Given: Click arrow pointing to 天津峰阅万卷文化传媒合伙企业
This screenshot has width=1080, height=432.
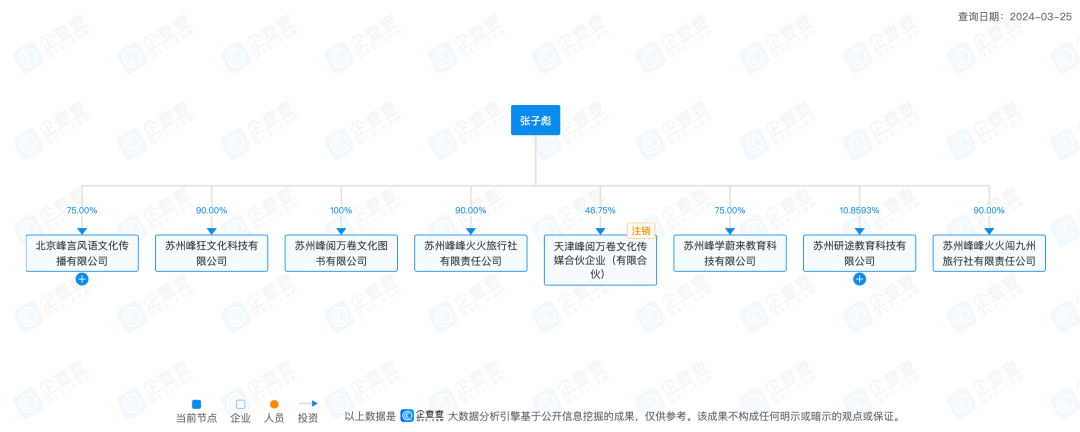Looking at the screenshot, I should coord(600,231).
